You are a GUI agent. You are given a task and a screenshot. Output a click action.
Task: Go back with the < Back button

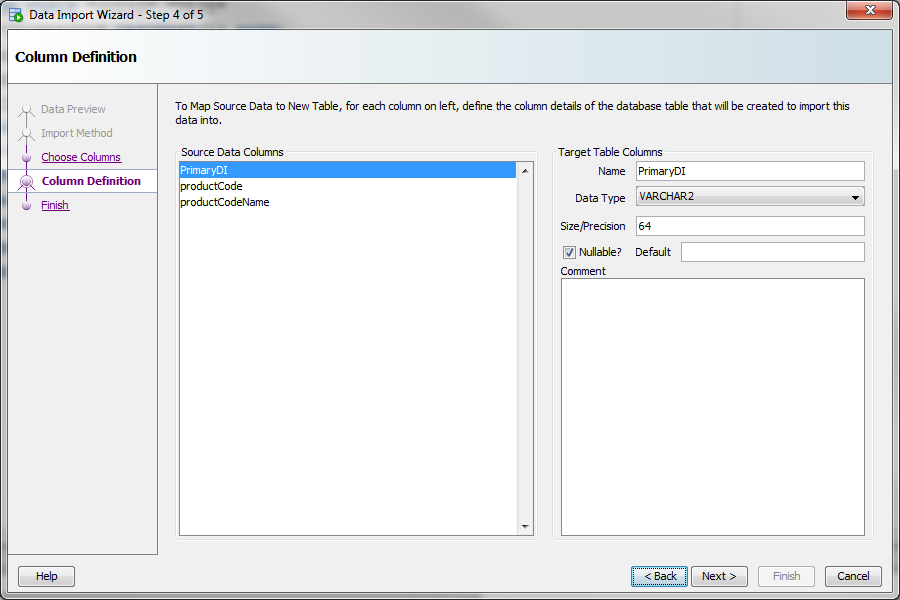pyautogui.click(x=660, y=576)
